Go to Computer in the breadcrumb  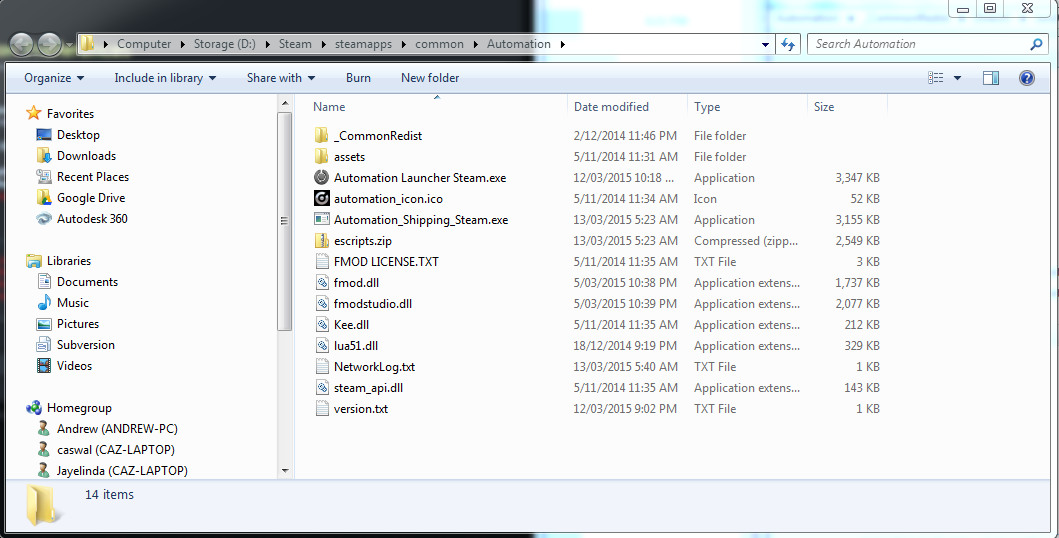pyautogui.click(x=144, y=44)
